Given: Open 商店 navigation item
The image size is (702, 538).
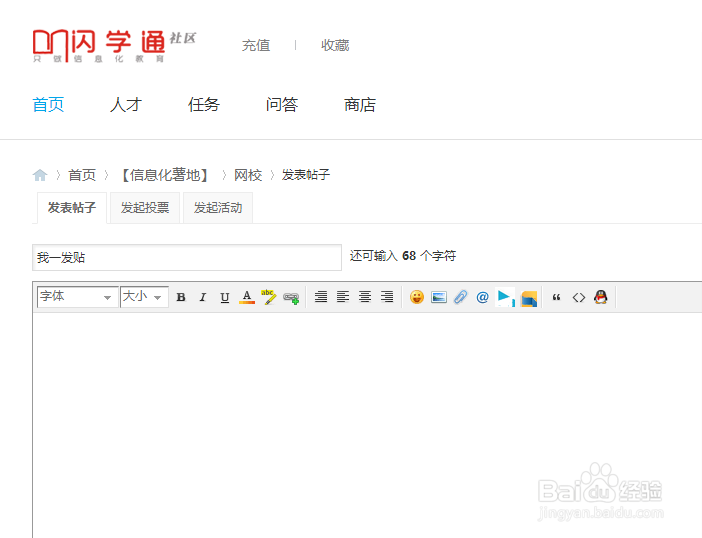Looking at the screenshot, I should click(x=360, y=105).
